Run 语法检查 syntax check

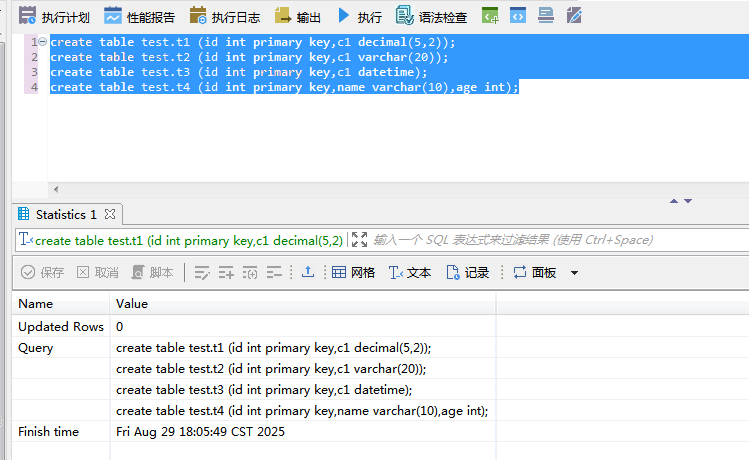[431, 16]
